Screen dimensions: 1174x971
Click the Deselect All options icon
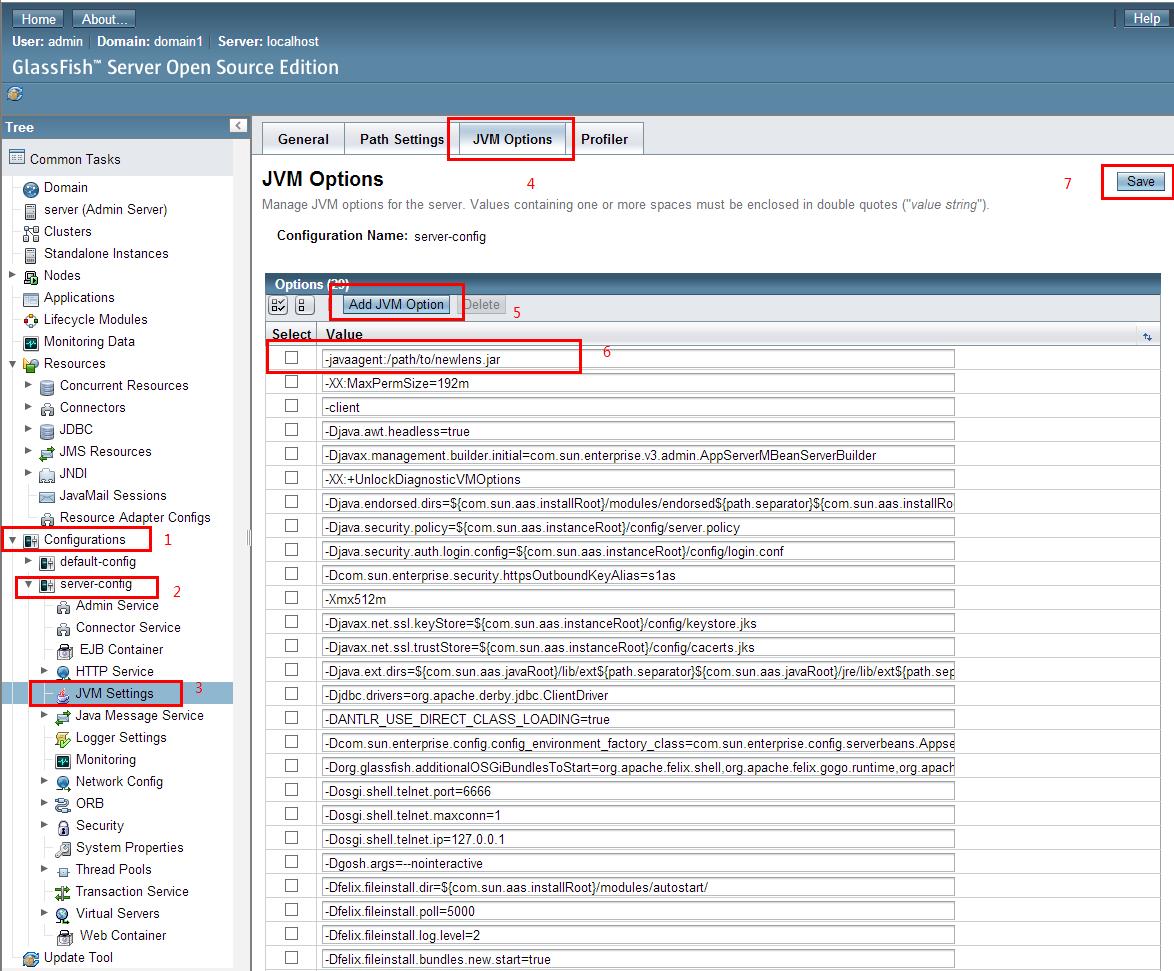(302, 305)
